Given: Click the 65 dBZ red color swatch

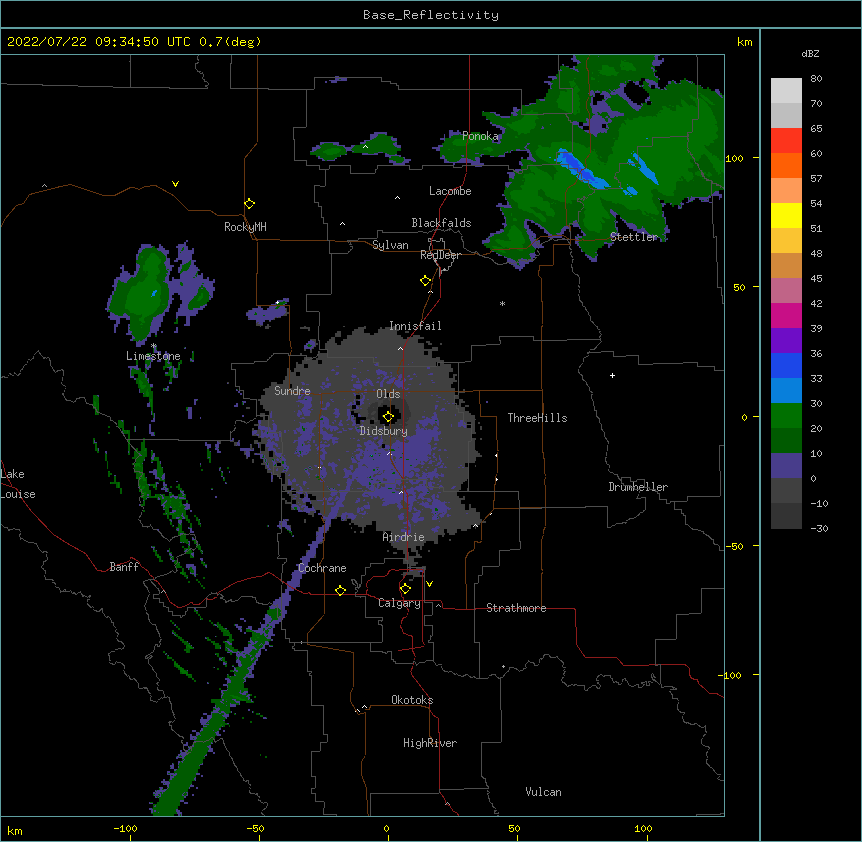Looking at the screenshot, I should tap(786, 141).
